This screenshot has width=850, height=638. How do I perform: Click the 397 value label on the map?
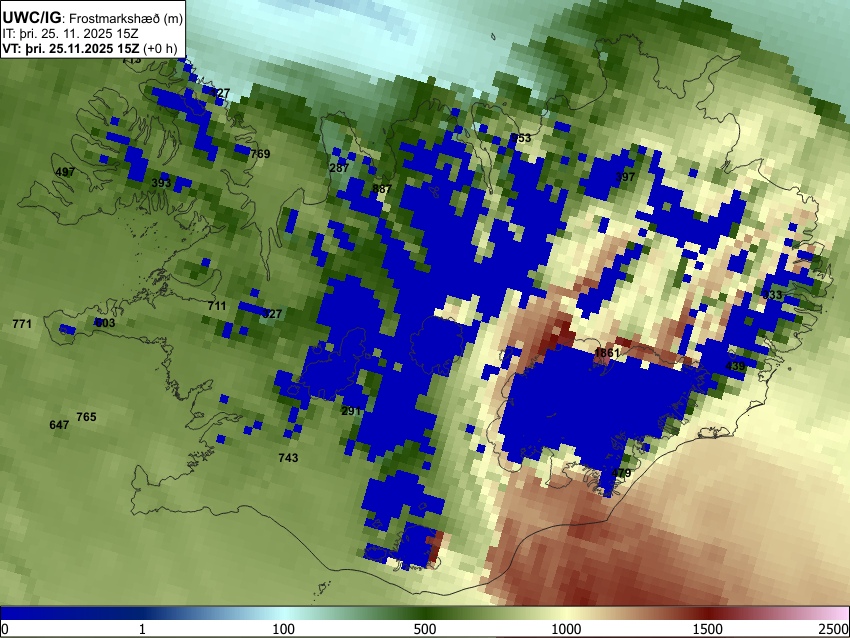[625, 177]
